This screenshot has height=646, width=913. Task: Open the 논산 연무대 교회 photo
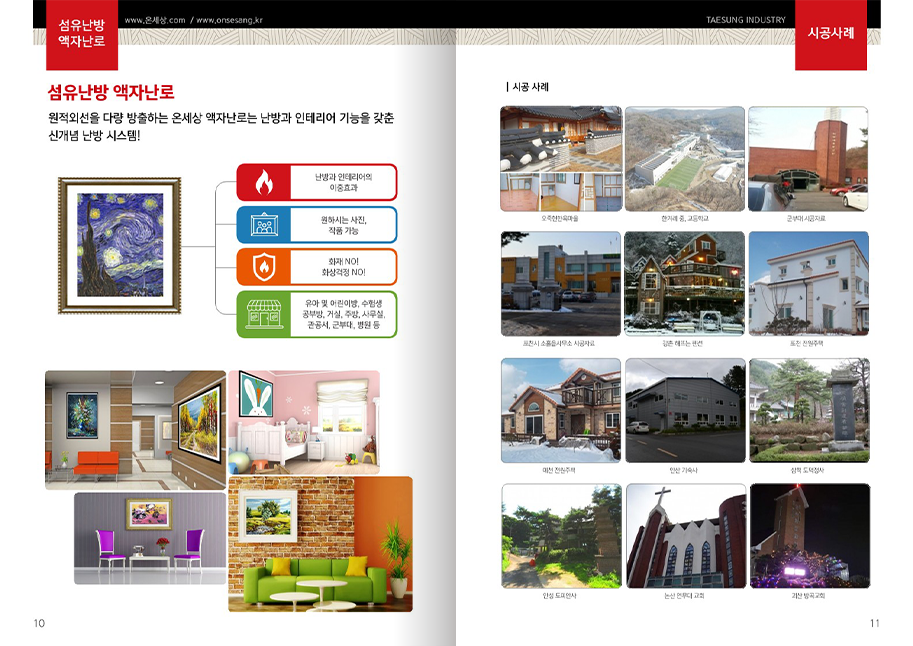(685, 536)
